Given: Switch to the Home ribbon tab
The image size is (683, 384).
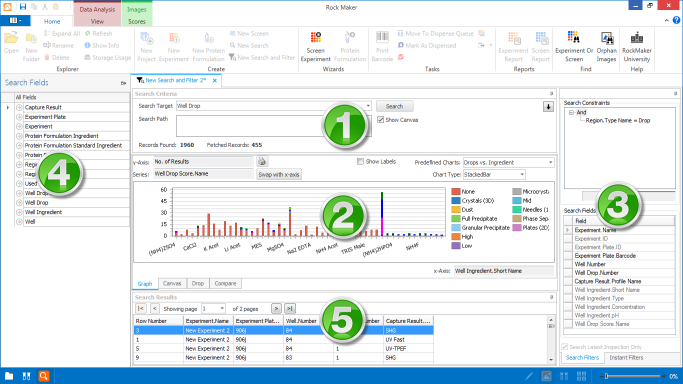Looking at the screenshot, I should 52,21.
